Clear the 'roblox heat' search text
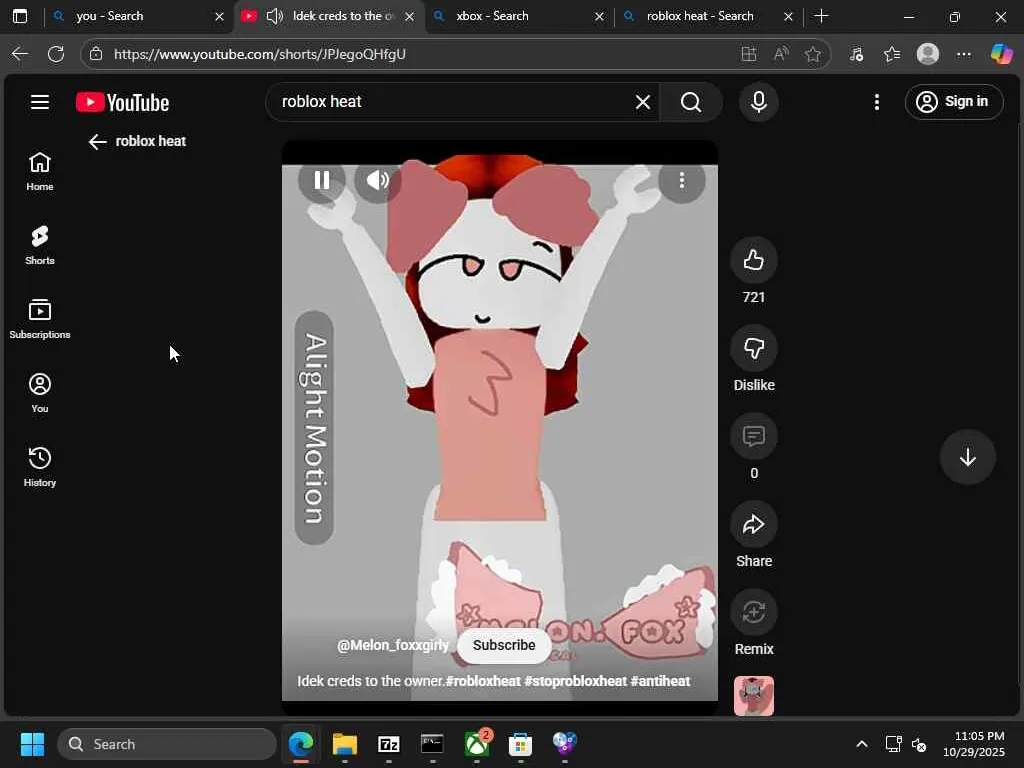This screenshot has width=1024, height=768. [x=643, y=102]
